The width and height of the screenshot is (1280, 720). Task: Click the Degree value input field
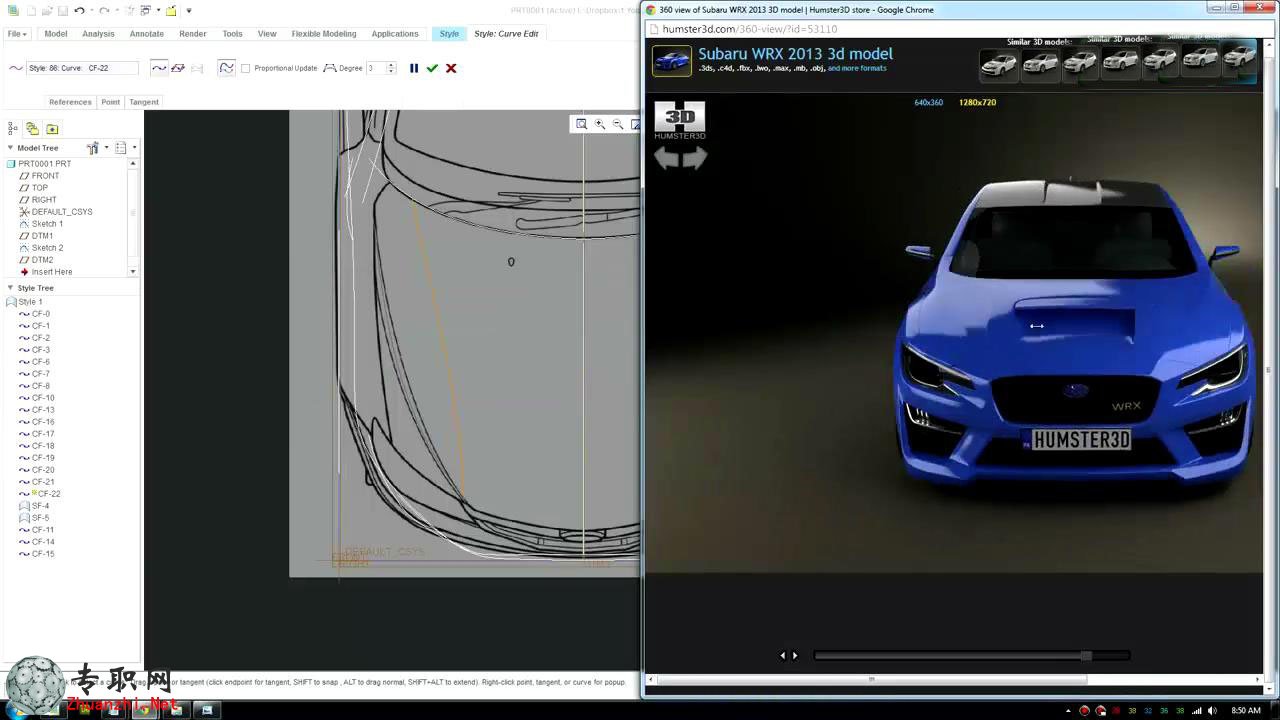coord(375,68)
